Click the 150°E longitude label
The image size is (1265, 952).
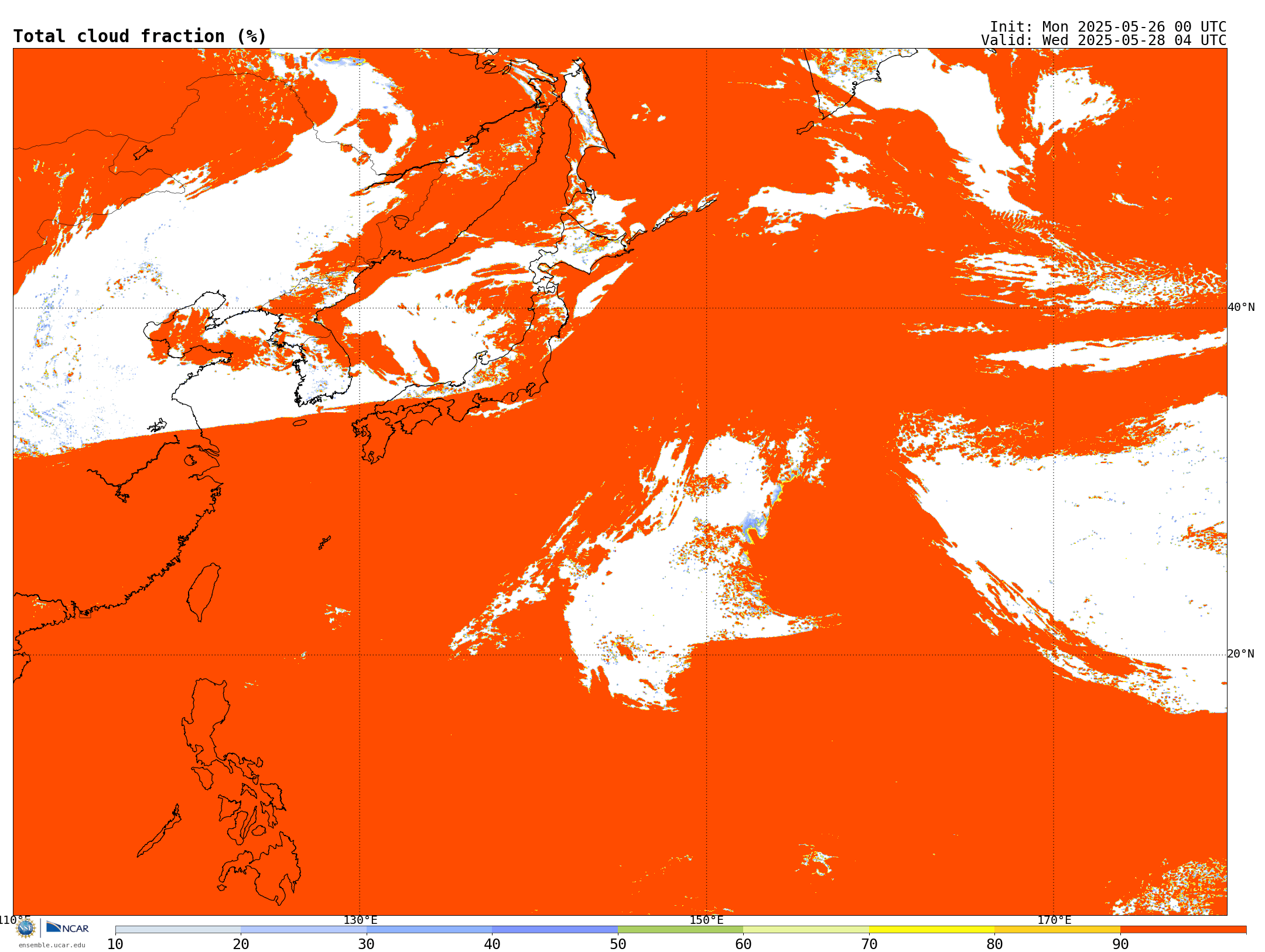(706, 920)
